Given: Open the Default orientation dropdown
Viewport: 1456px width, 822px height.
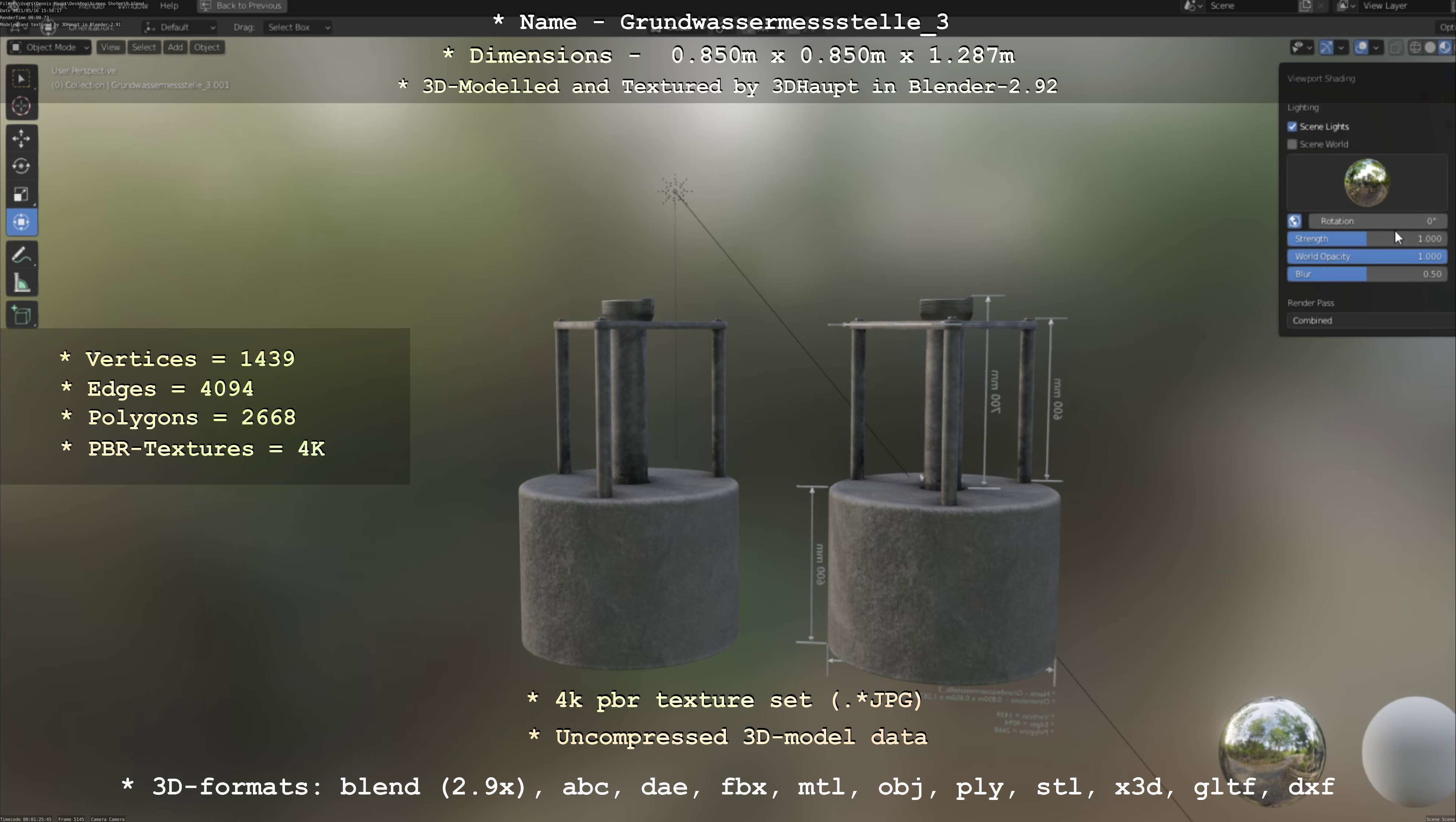Looking at the screenshot, I should [180, 27].
